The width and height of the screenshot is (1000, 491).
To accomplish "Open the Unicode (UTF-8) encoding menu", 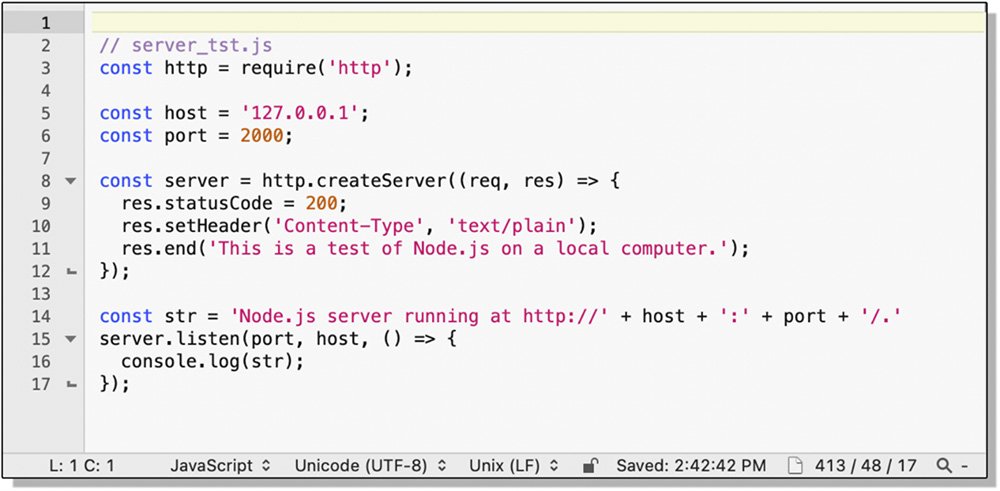I will [367, 465].
